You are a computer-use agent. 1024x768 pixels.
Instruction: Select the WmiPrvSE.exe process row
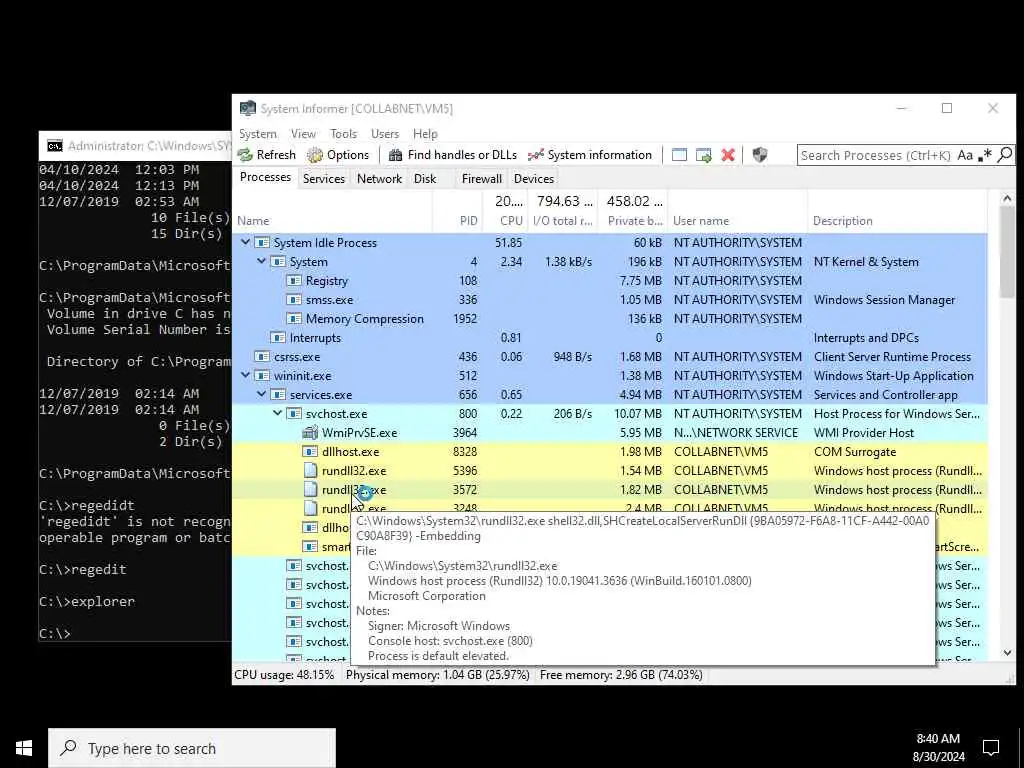coord(610,432)
